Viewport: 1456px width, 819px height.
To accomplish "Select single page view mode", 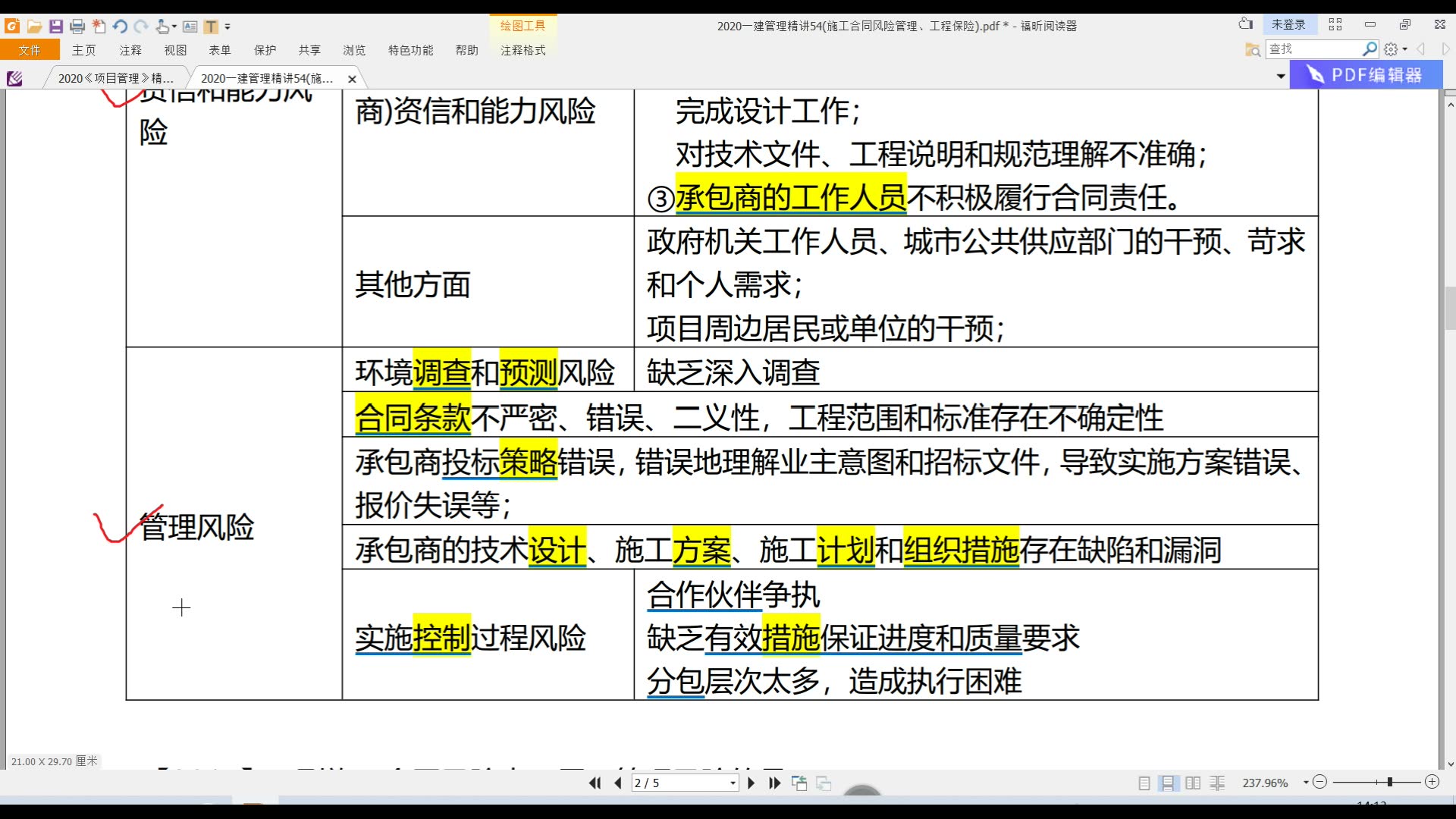I will pyautogui.click(x=1144, y=783).
